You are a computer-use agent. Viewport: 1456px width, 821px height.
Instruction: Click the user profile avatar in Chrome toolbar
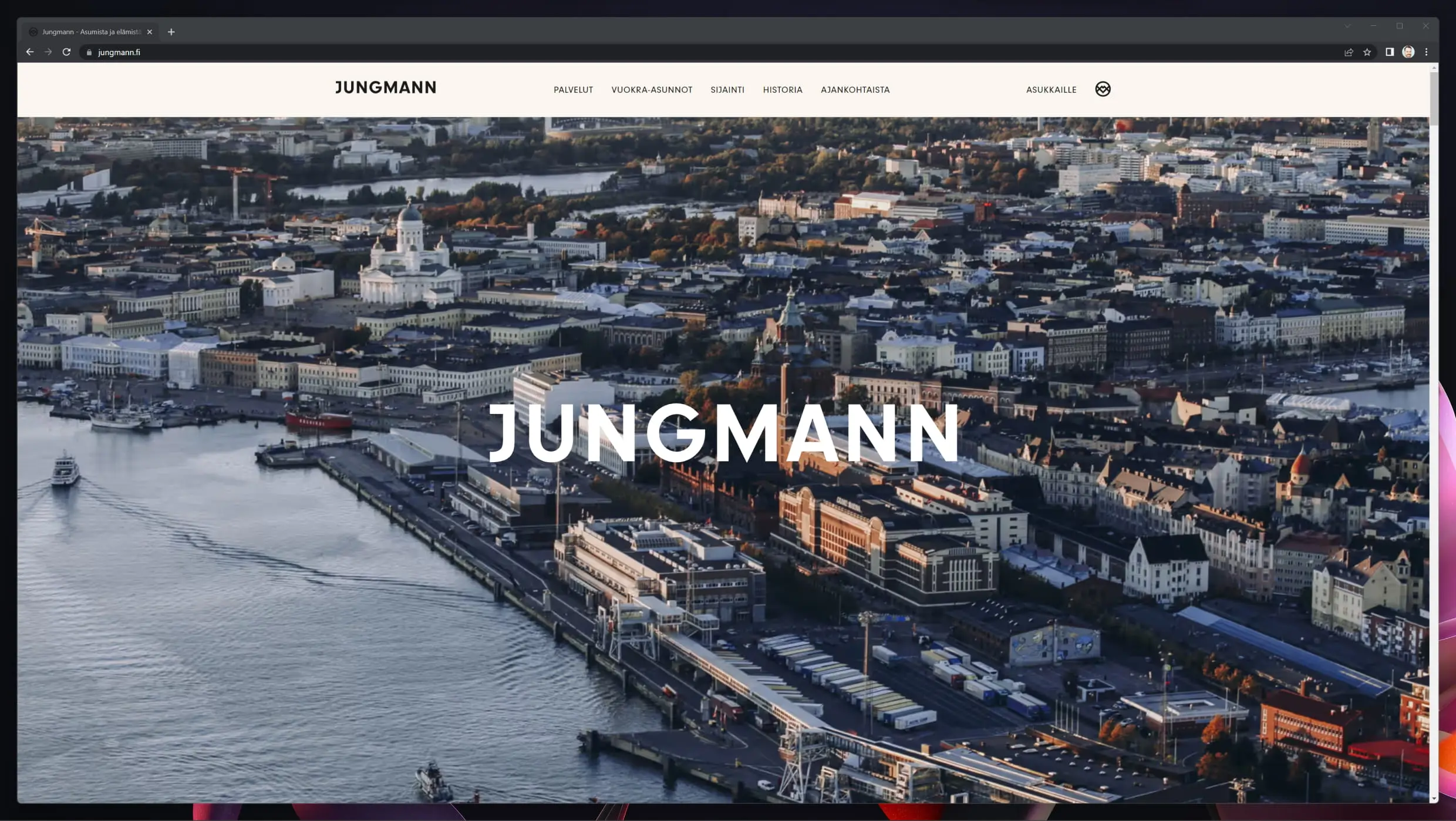(x=1408, y=52)
